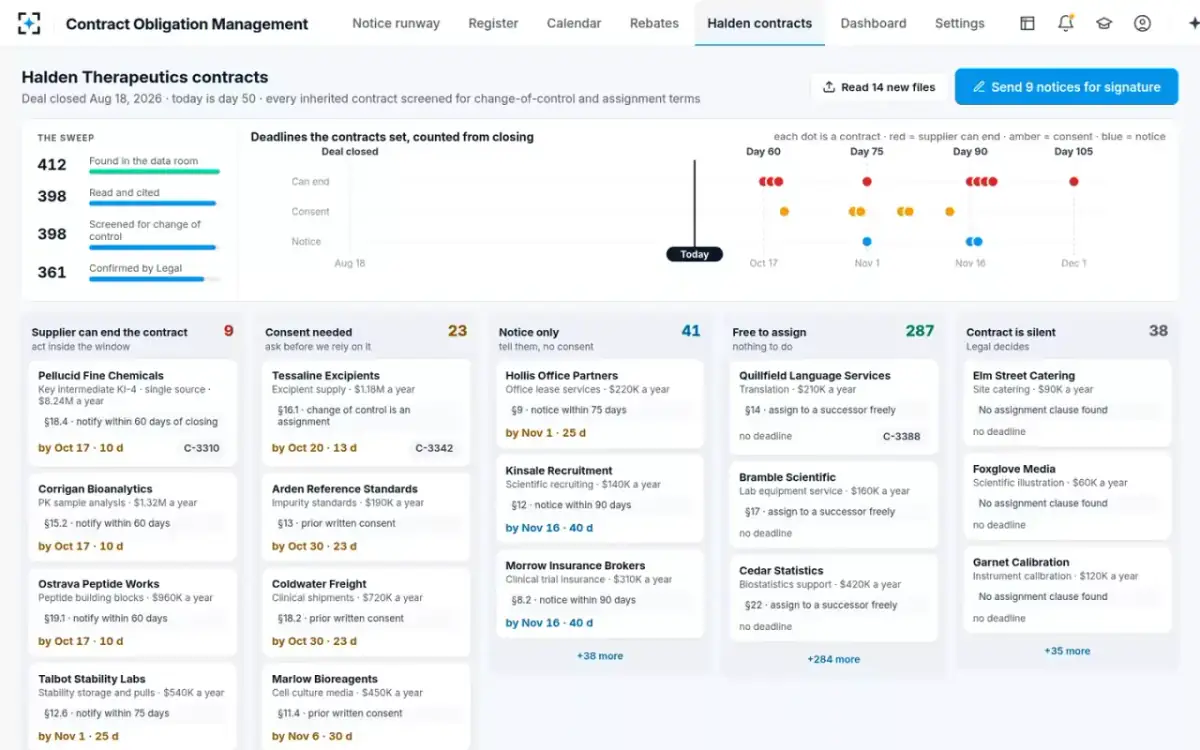This screenshot has height=750, width=1200.
Task: Click the Today marker on the timeline
Action: 694,254
